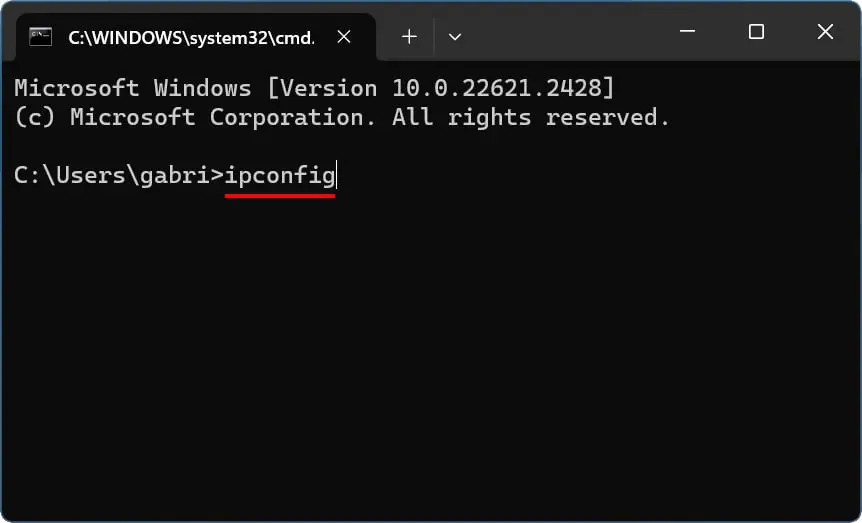Click the "(c)" copyright symbol text
Screen dimensions: 862x523
point(35,117)
